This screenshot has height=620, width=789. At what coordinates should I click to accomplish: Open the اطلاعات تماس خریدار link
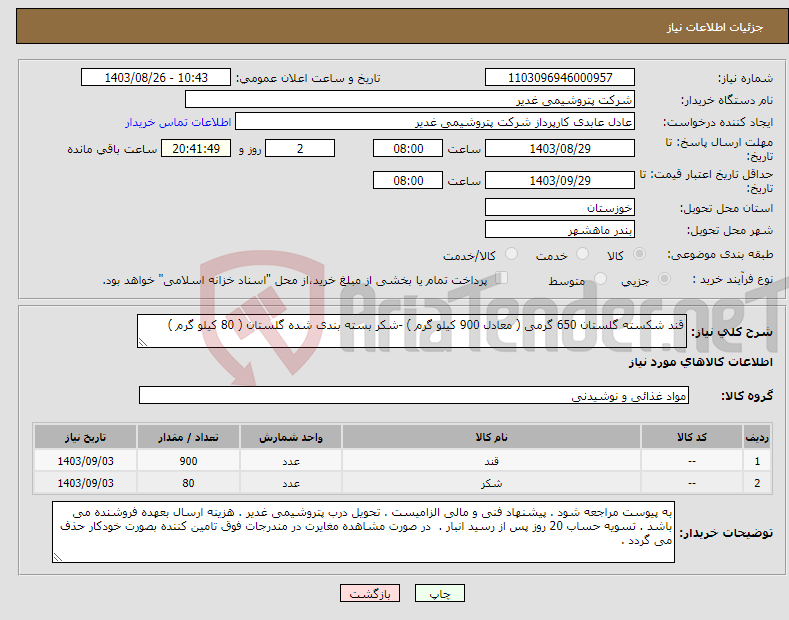click(x=178, y=122)
